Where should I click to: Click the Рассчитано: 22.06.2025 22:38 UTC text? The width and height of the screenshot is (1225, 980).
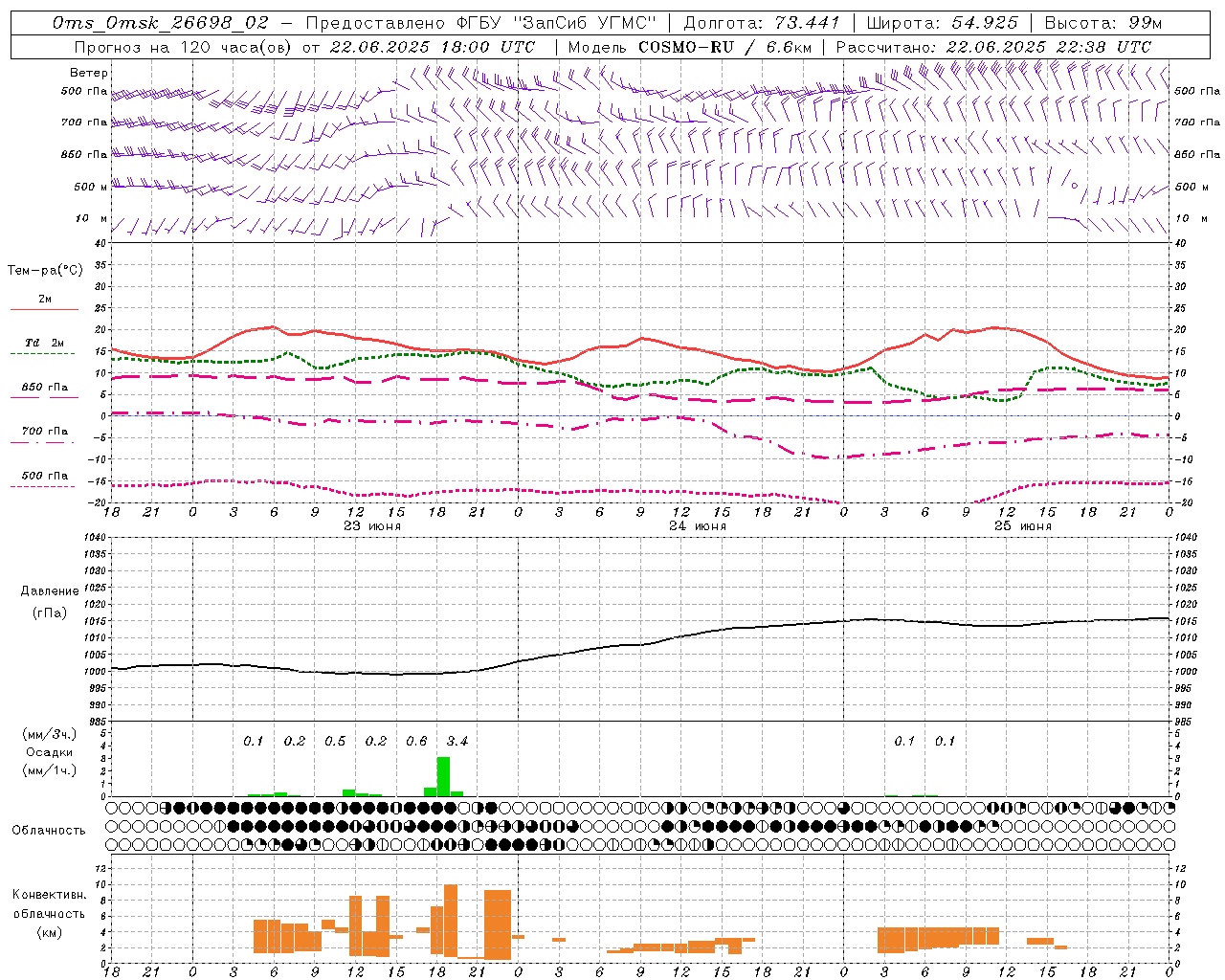[993, 47]
